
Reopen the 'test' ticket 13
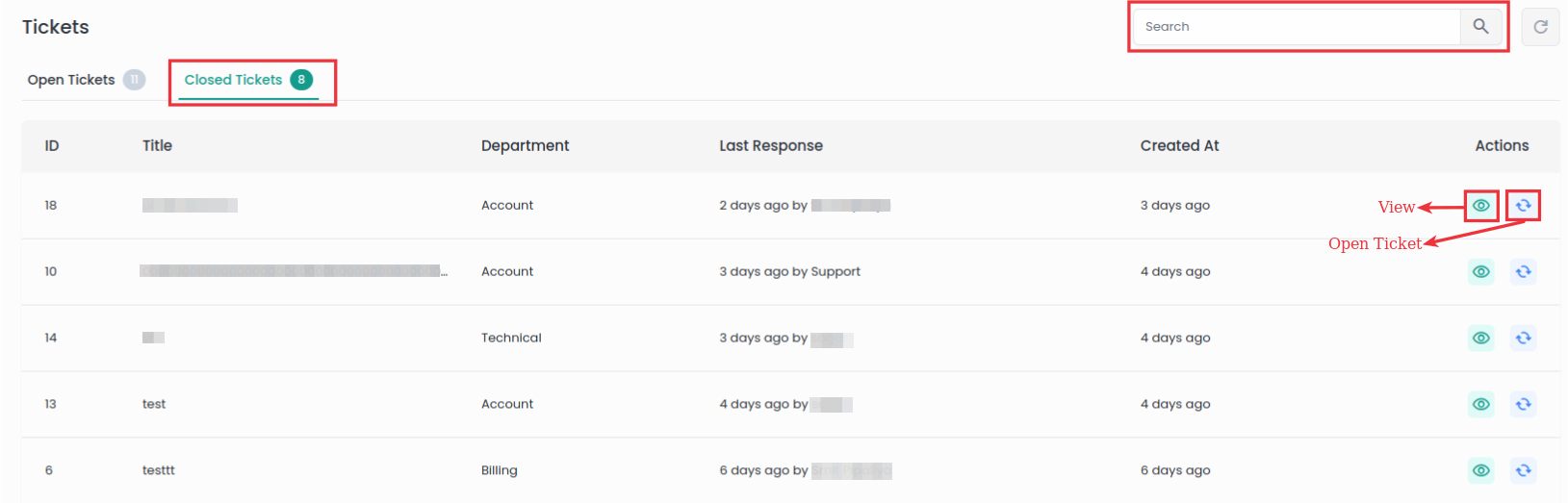coord(1523,405)
